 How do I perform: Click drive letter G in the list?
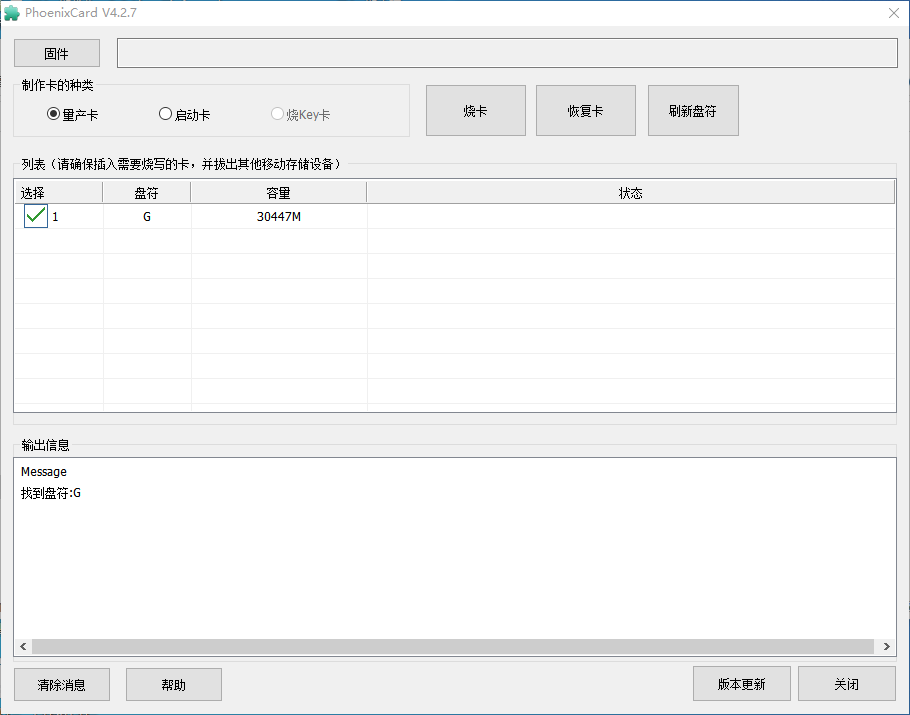[147, 216]
